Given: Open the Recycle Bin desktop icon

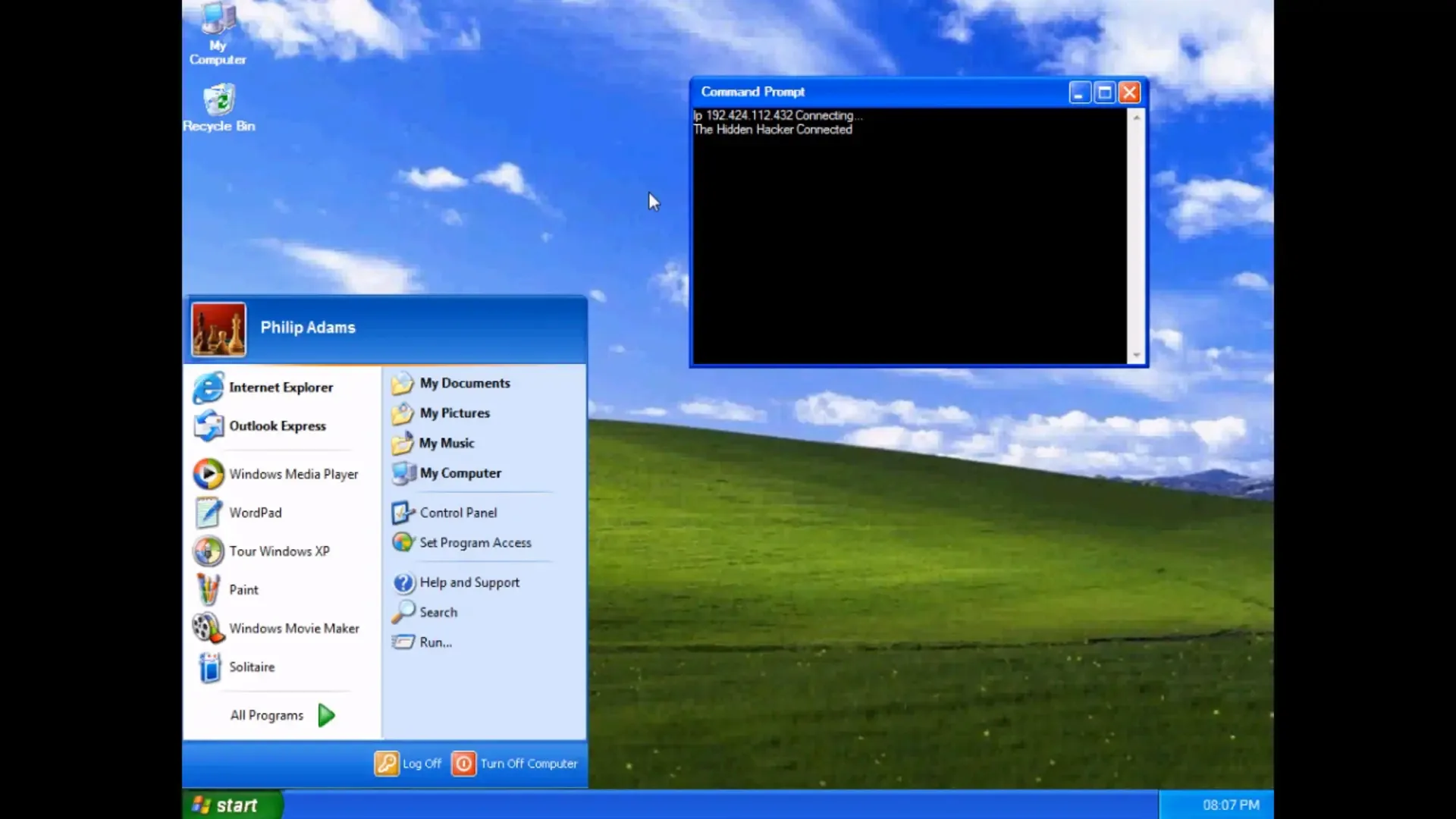Looking at the screenshot, I should (x=218, y=101).
